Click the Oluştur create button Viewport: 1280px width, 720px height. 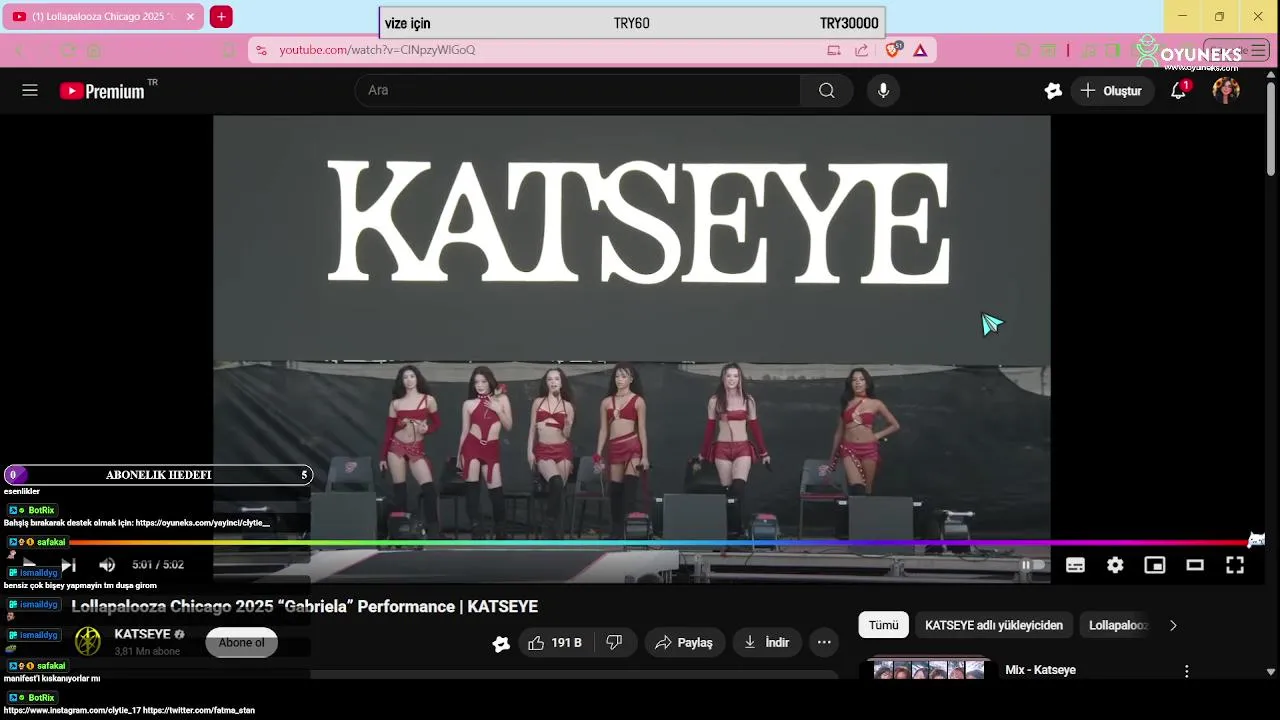[x=1111, y=91]
